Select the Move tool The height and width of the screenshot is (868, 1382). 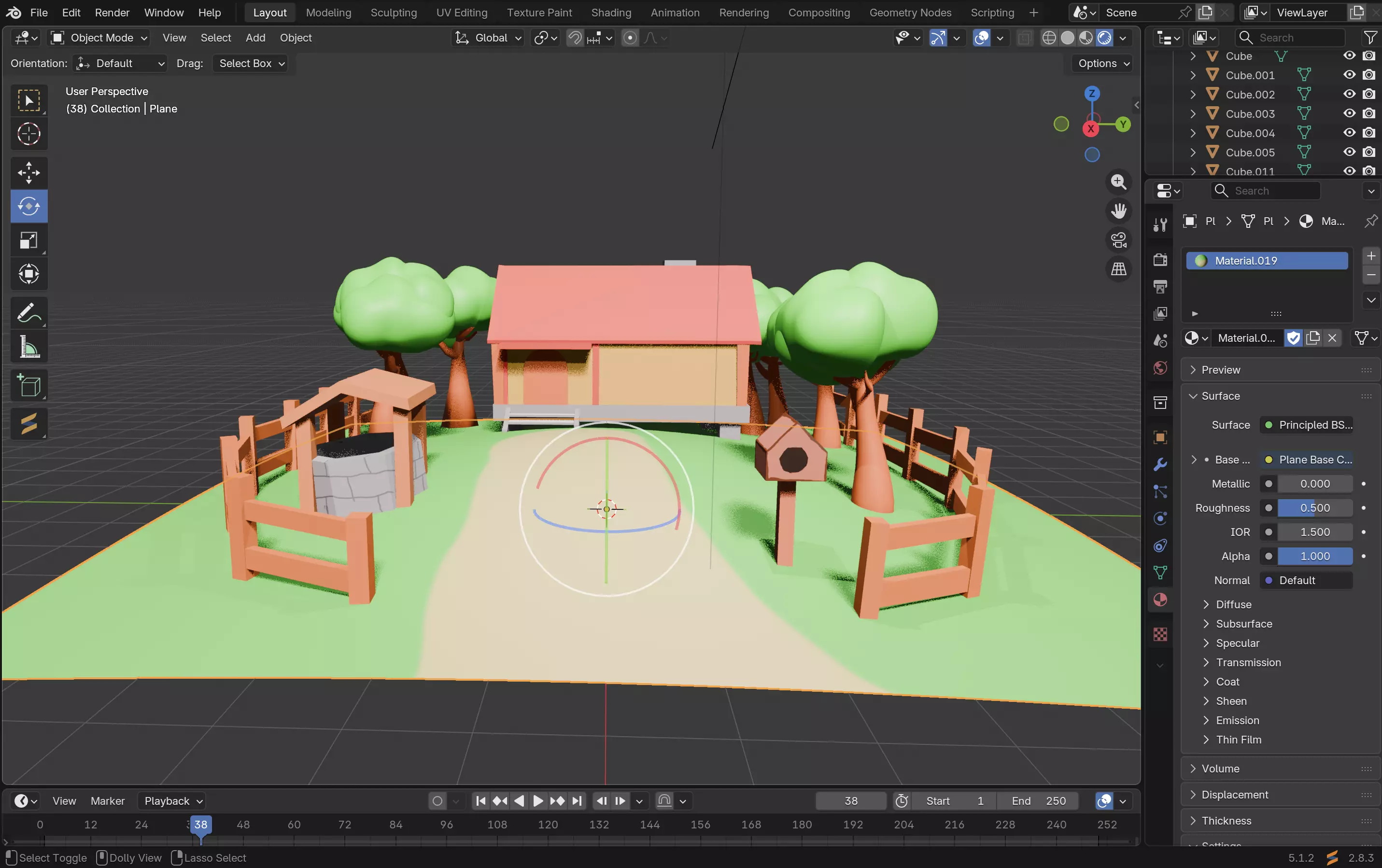coord(28,172)
